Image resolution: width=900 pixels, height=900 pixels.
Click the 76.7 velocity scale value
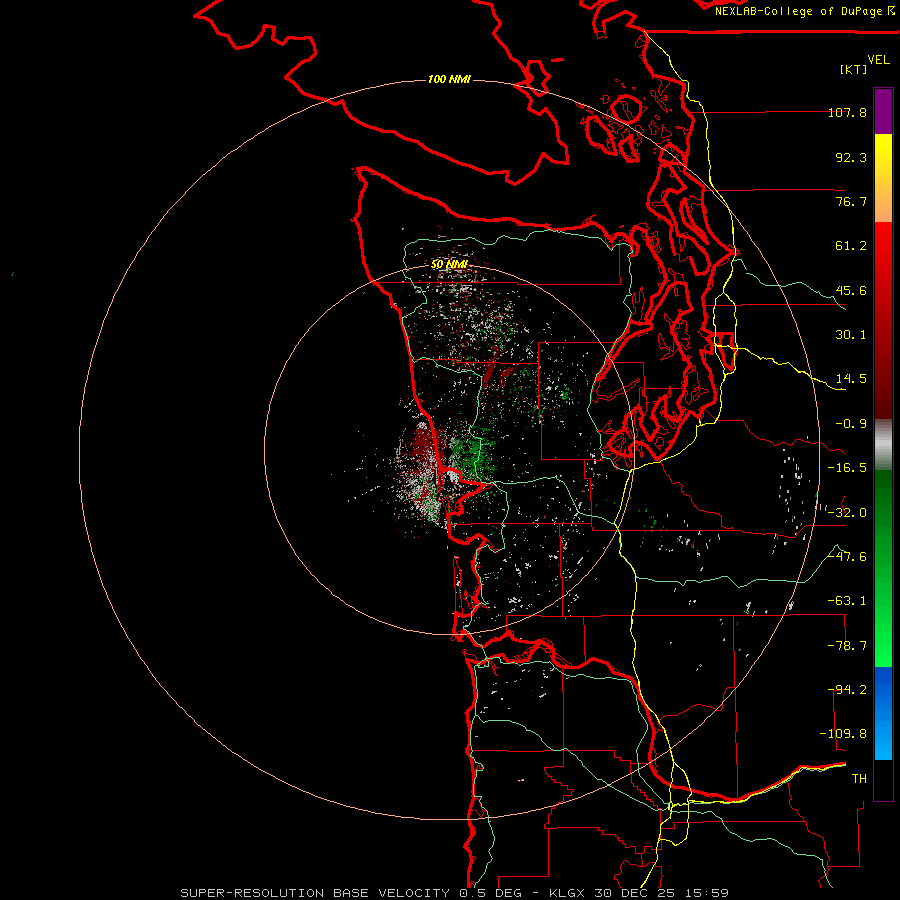tap(851, 201)
